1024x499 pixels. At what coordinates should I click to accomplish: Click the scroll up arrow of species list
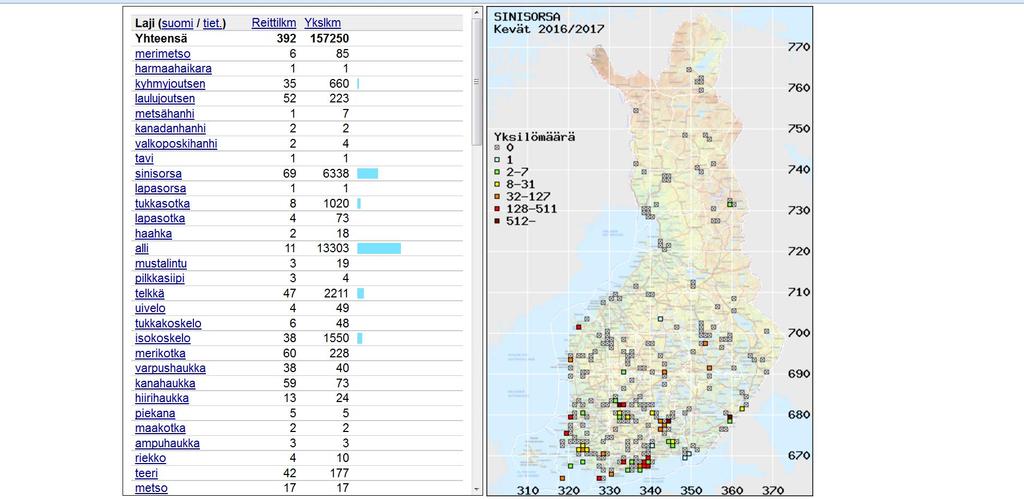pos(476,14)
